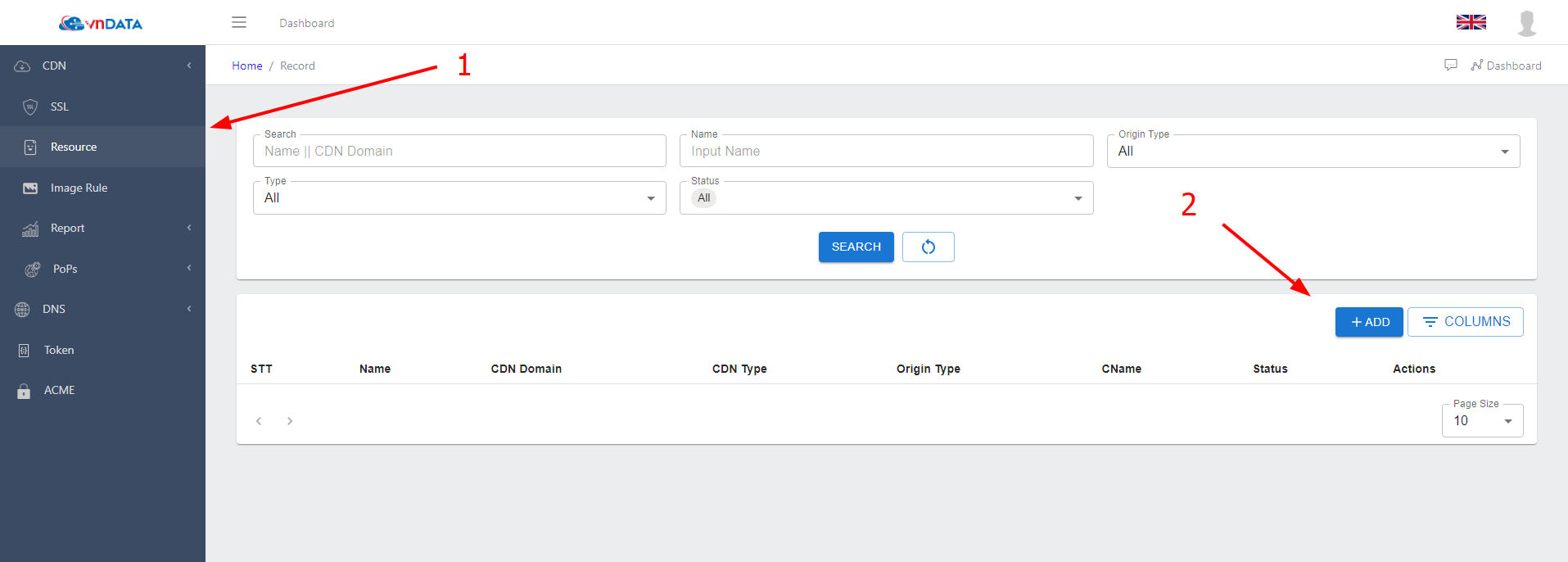
Task: Click the hamburger menu icon
Action: [239, 22]
